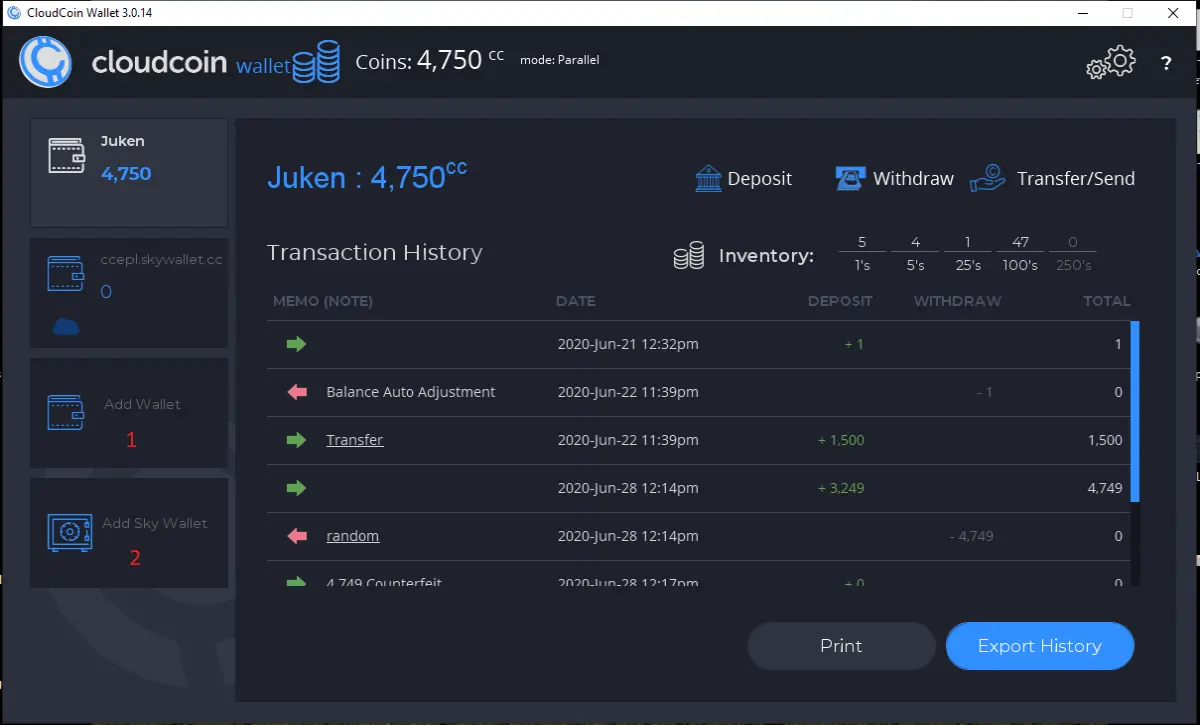This screenshot has height=725, width=1200.
Task: Click the DATE column header
Action: (x=576, y=301)
